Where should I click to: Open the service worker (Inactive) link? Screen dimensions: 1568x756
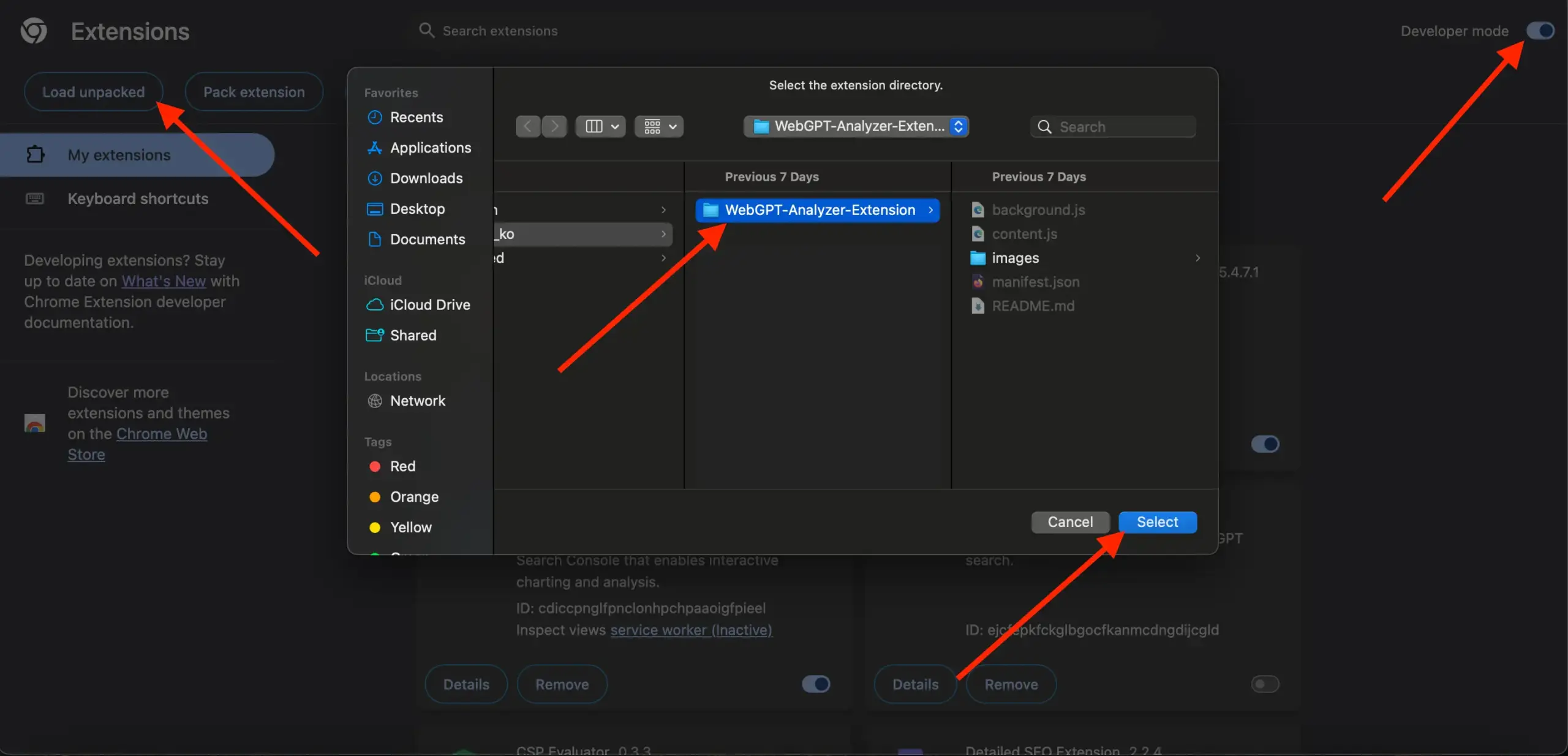click(691, 630)
